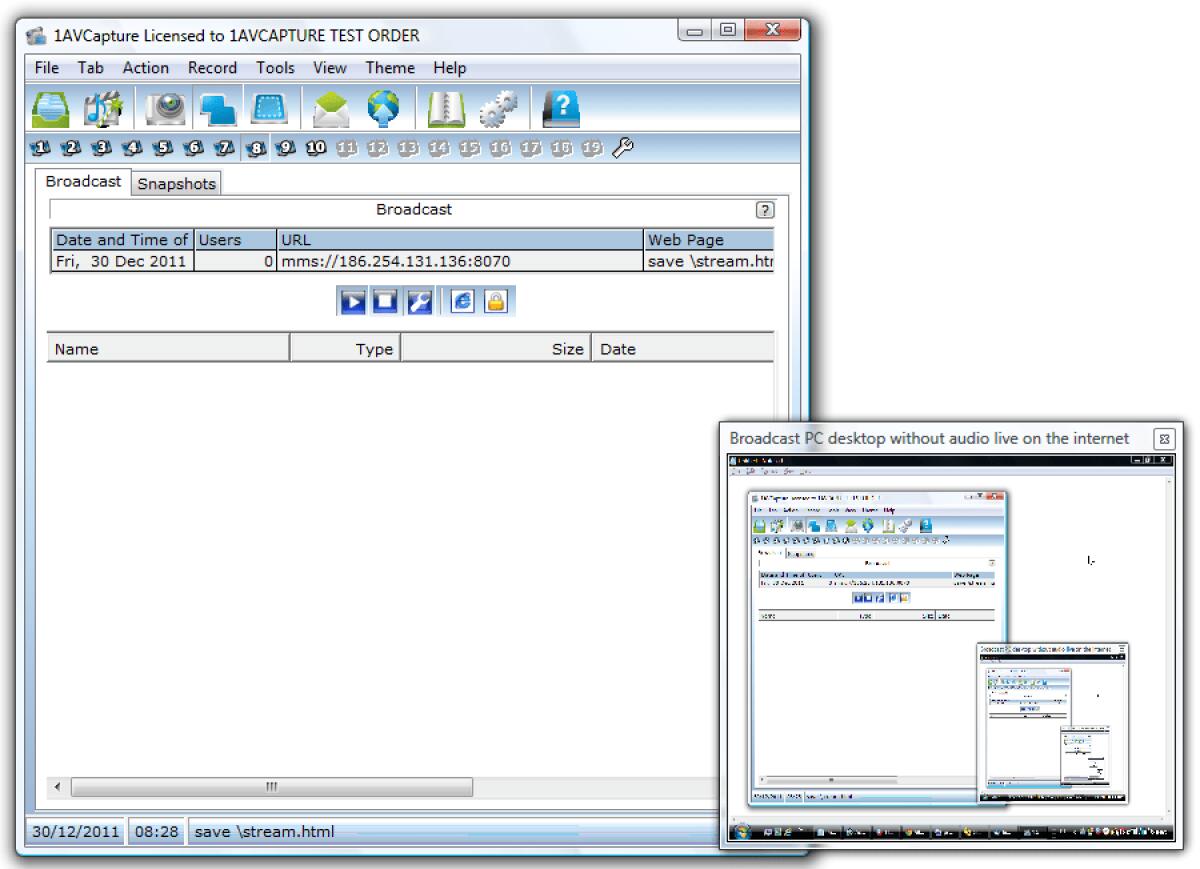
Task: Open the help book icon
Action: tap(562, 108)
